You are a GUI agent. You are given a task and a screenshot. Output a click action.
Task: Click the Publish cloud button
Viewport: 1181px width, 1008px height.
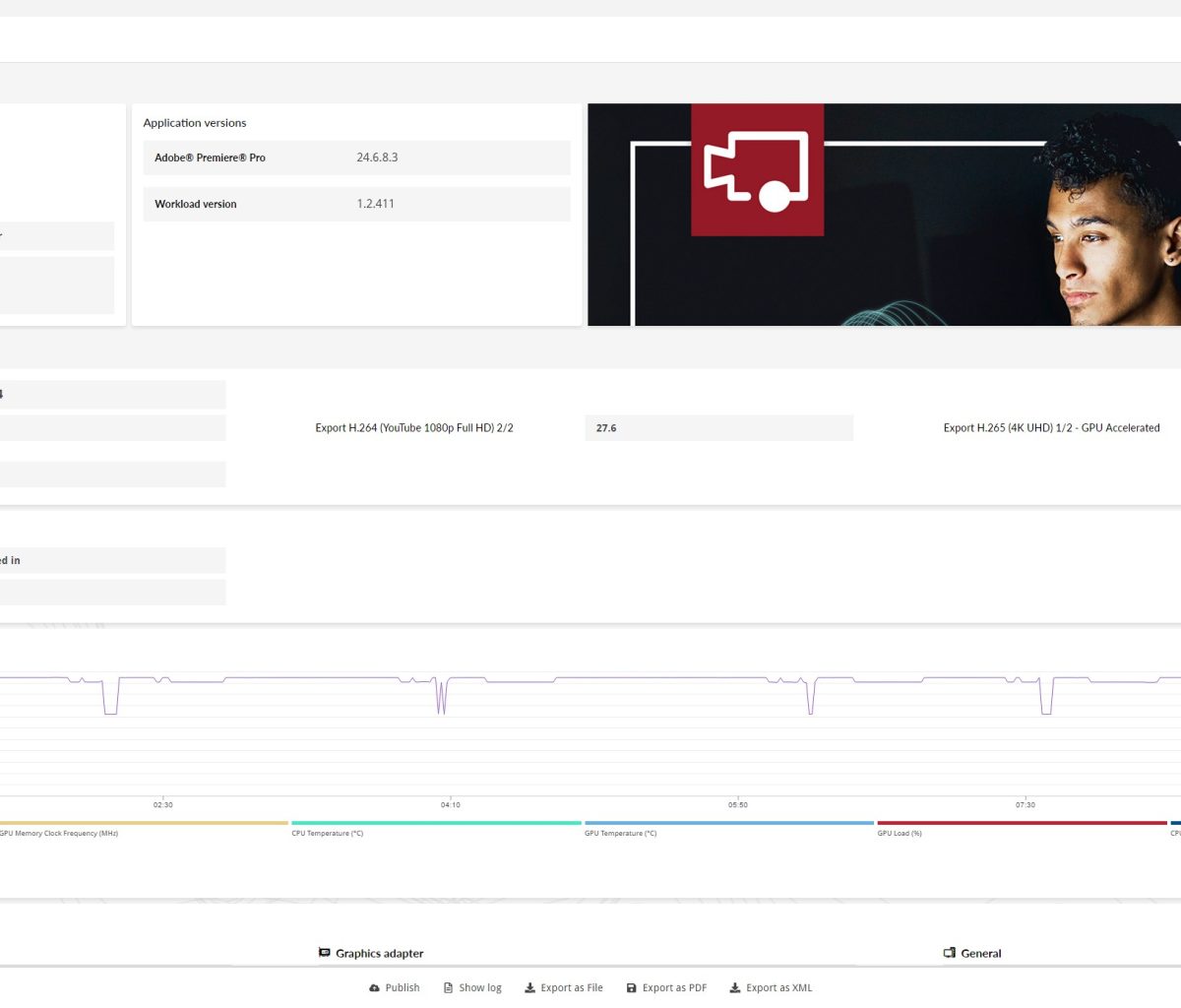click(395, 987)
